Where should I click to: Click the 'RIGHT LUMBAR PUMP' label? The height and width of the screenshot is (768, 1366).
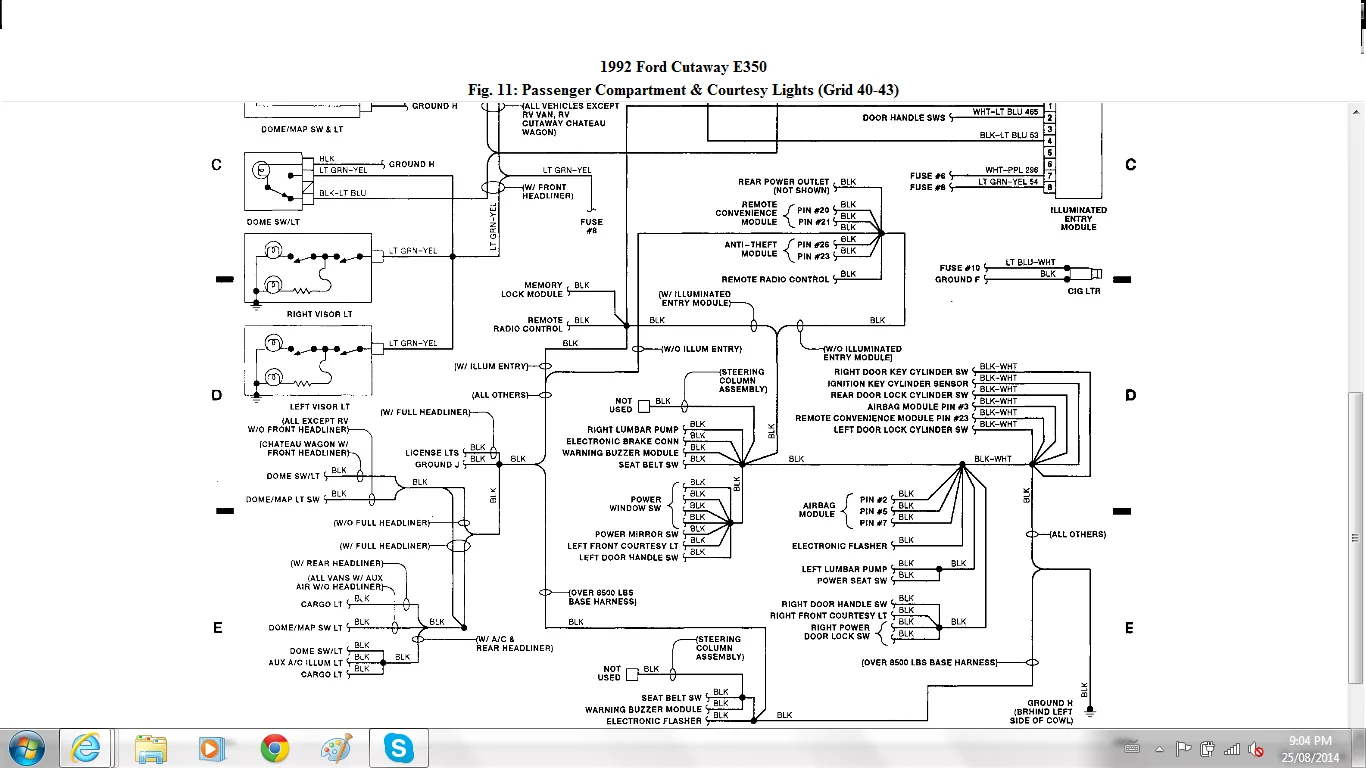(634, 430)
